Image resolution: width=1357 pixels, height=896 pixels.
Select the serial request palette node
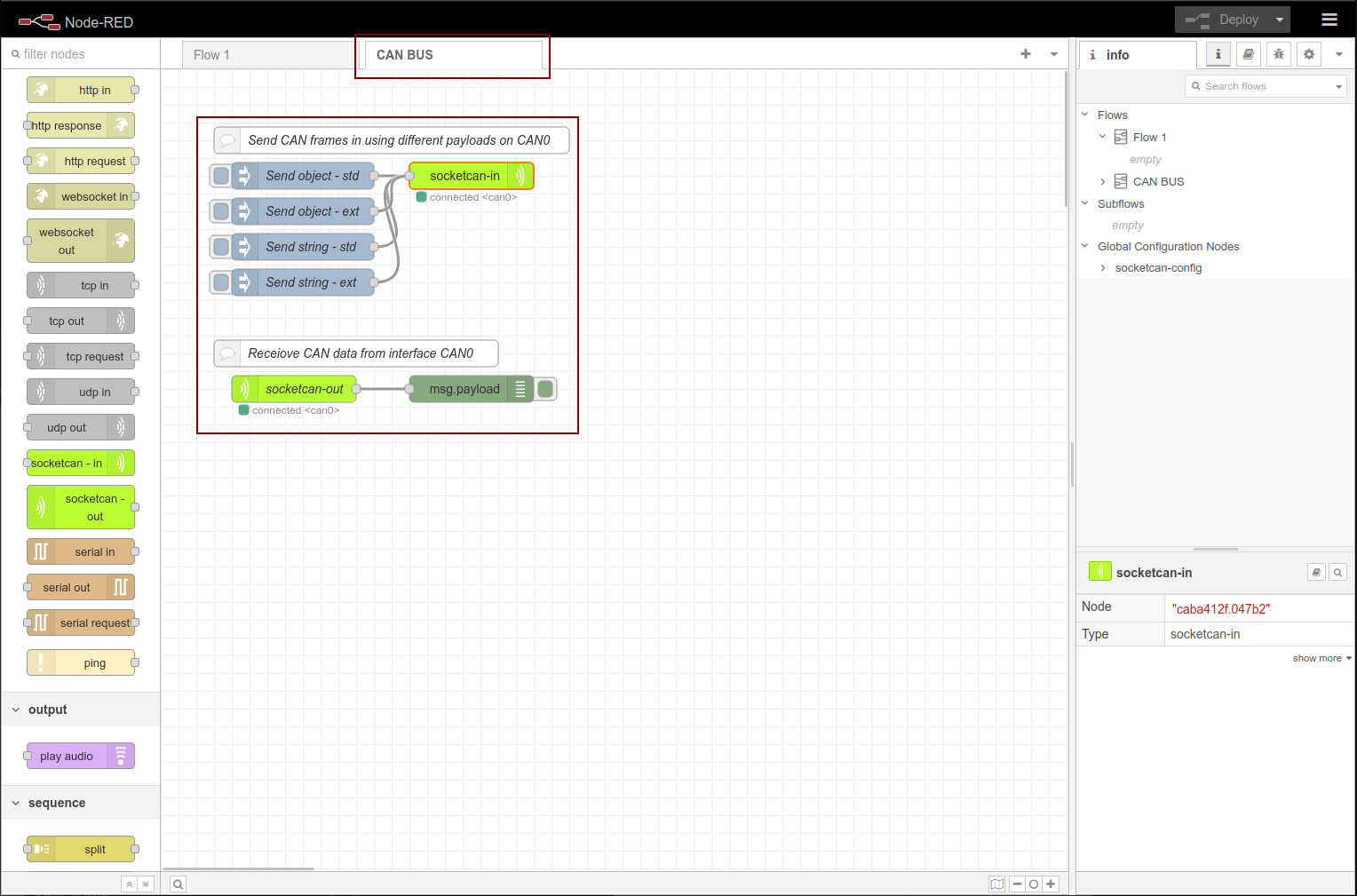pos(81,622)
